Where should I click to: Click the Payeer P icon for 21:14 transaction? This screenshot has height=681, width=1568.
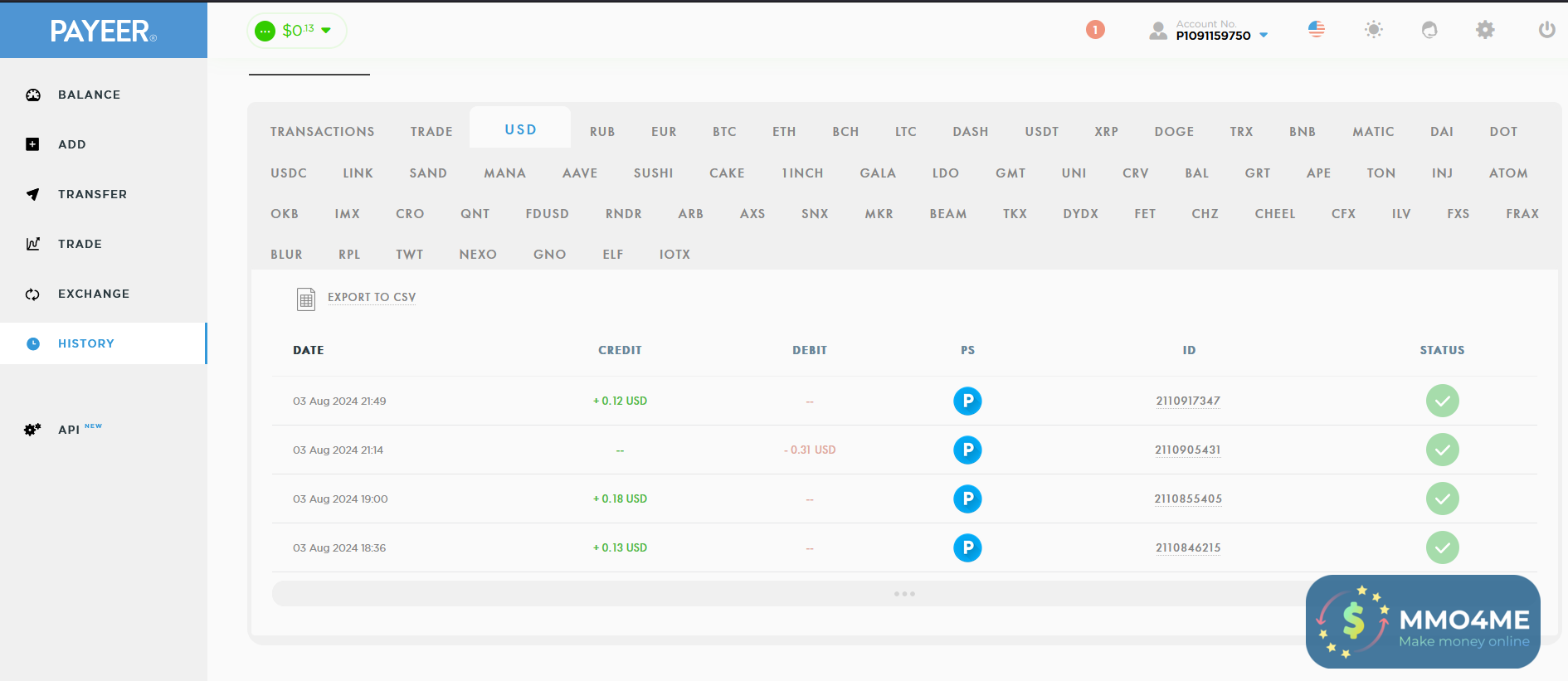coord(967,450)
